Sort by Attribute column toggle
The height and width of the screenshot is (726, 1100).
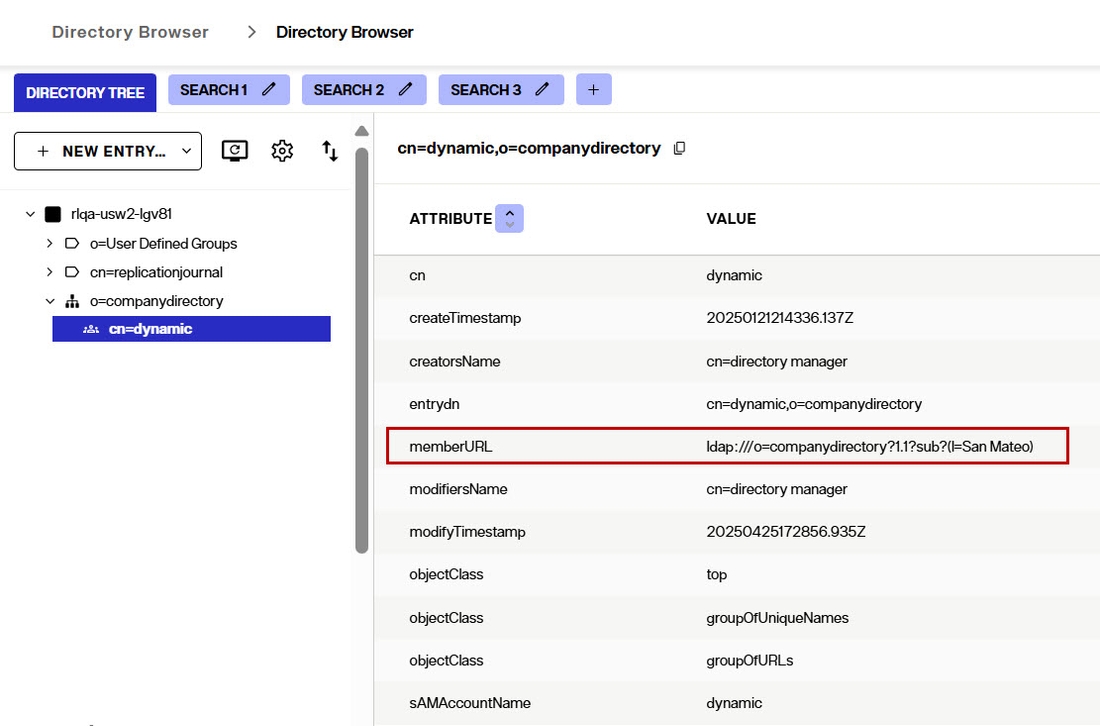tap(509, 218)
